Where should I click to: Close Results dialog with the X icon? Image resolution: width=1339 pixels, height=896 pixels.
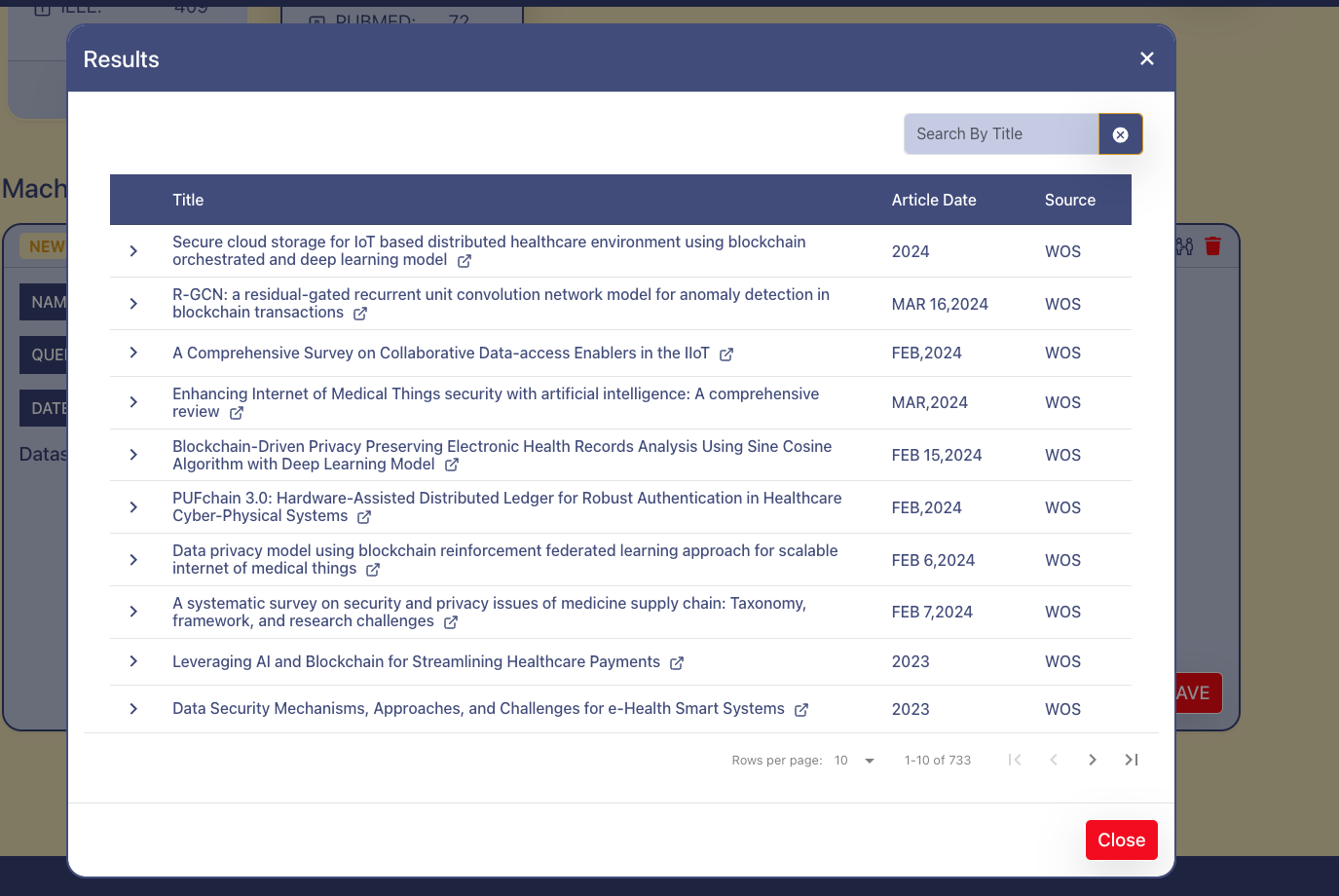[x=1147, y=58]
